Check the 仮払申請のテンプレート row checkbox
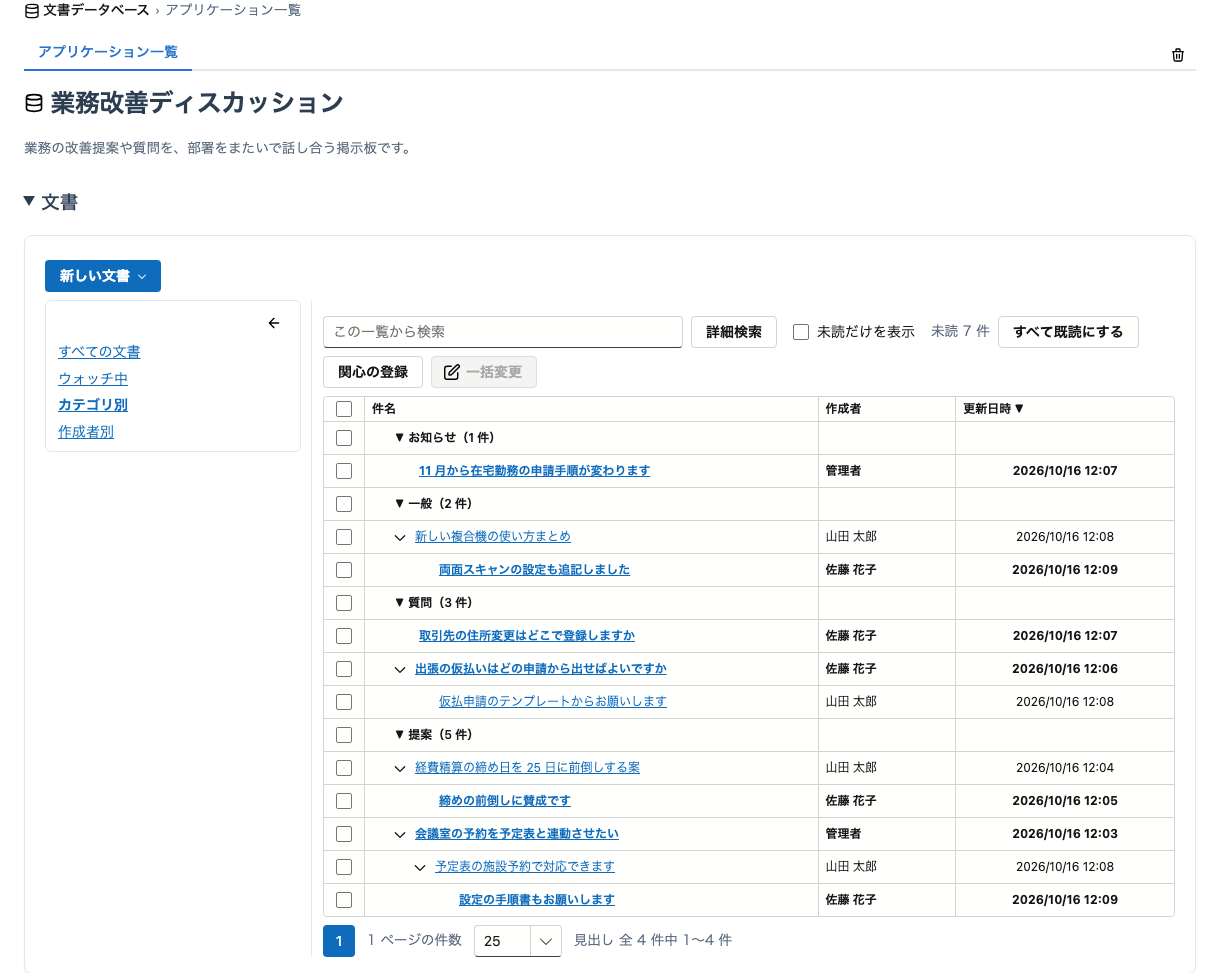1220x973 pixels. (x=344, y=702)
